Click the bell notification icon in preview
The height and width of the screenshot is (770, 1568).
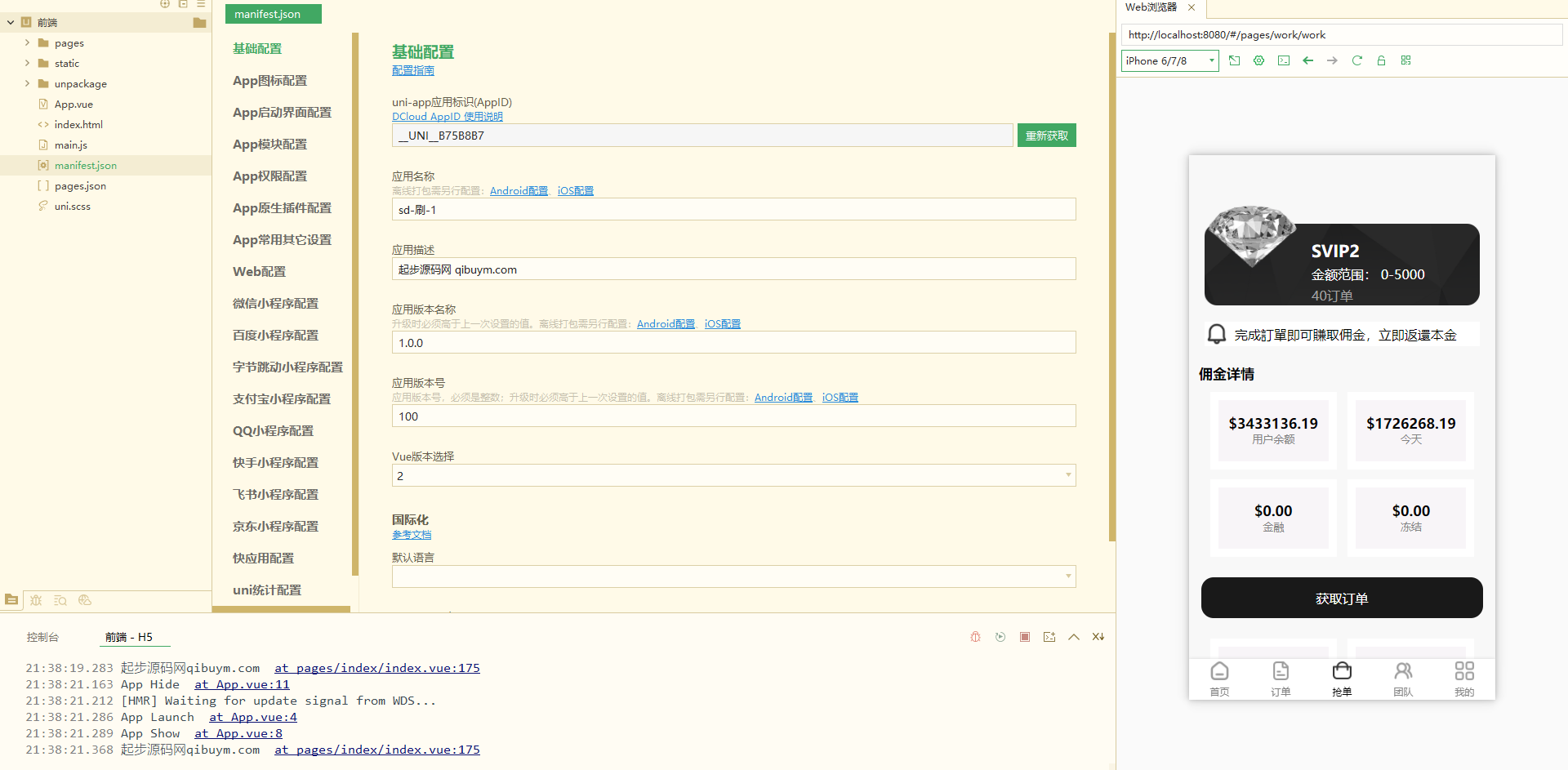pos(1217,334)
